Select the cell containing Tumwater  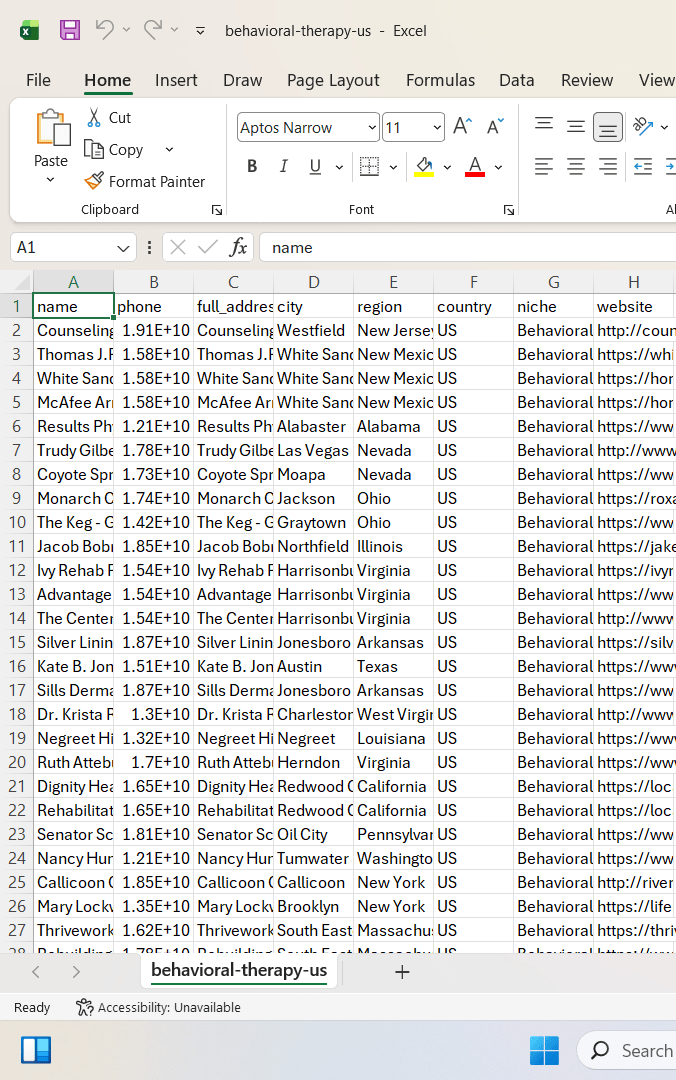314,858
